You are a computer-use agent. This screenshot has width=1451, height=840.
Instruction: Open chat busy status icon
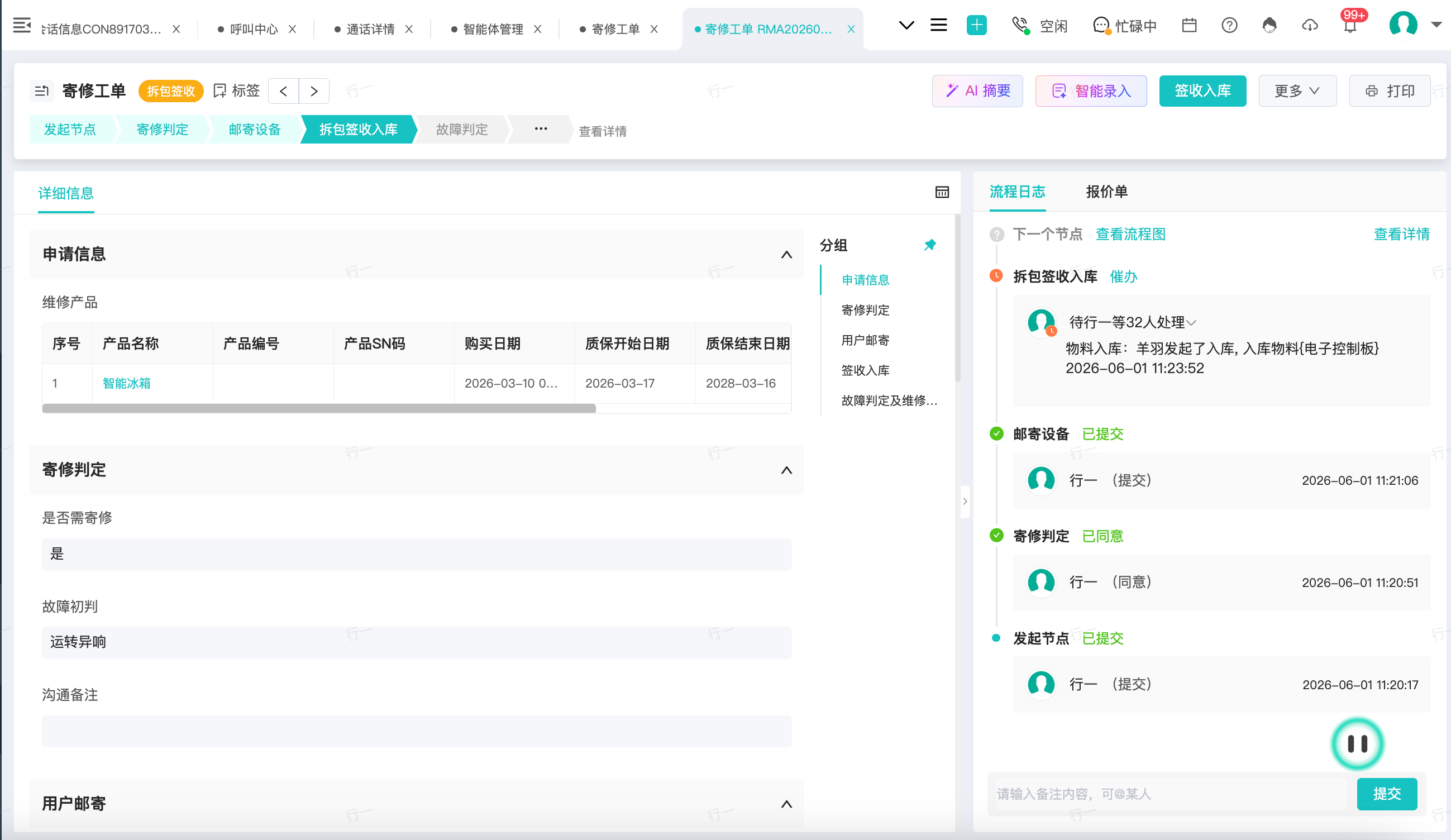point(1101,25)
